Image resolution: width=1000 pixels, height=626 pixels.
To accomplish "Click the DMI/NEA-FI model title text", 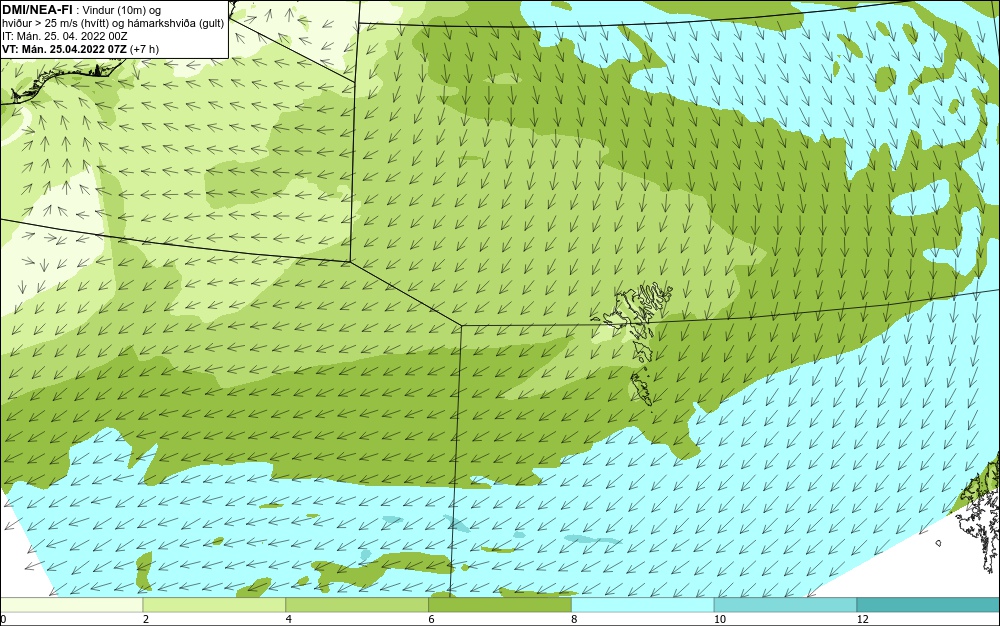I will [x=37, y=10].
